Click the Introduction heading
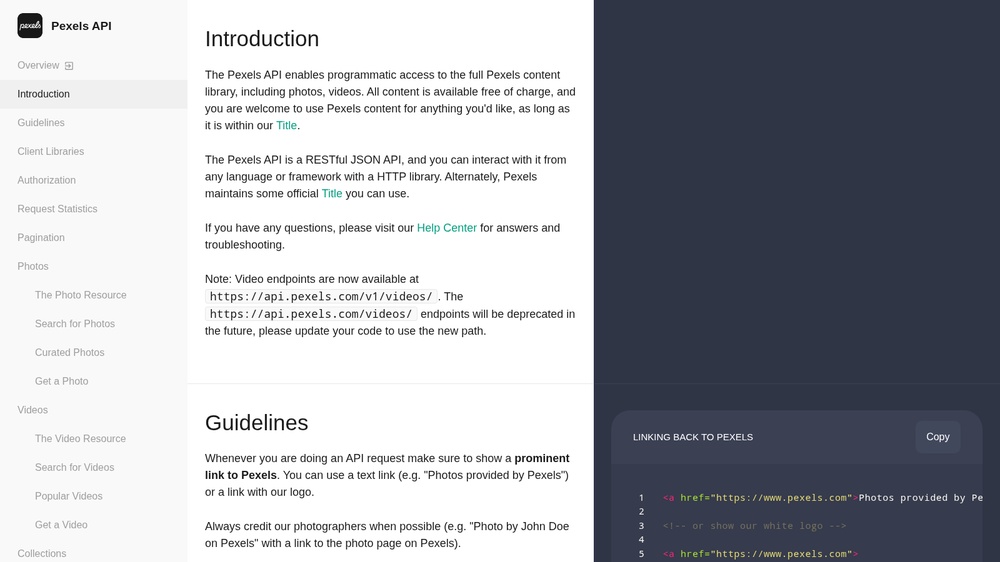1000x562 pixels. (261, 39)
